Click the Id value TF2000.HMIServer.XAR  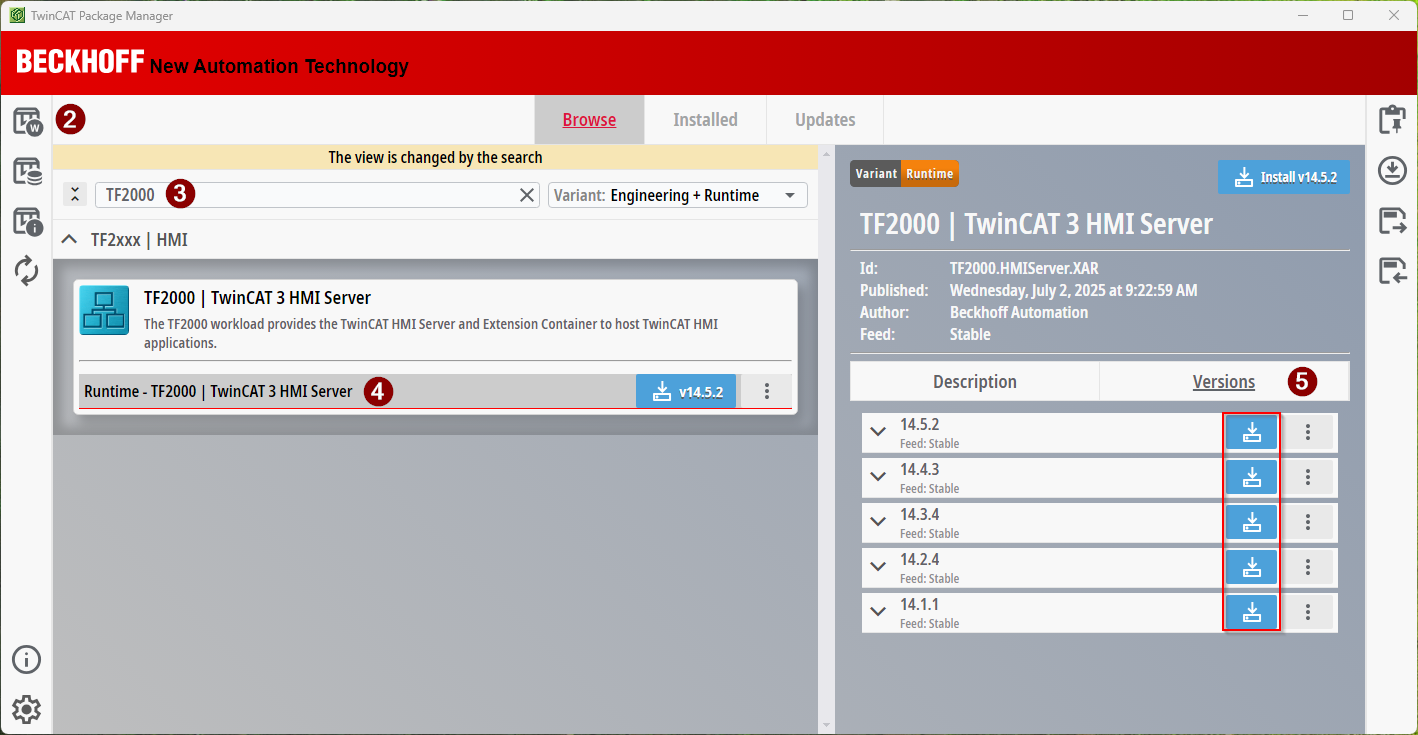tap(1024, 269)
